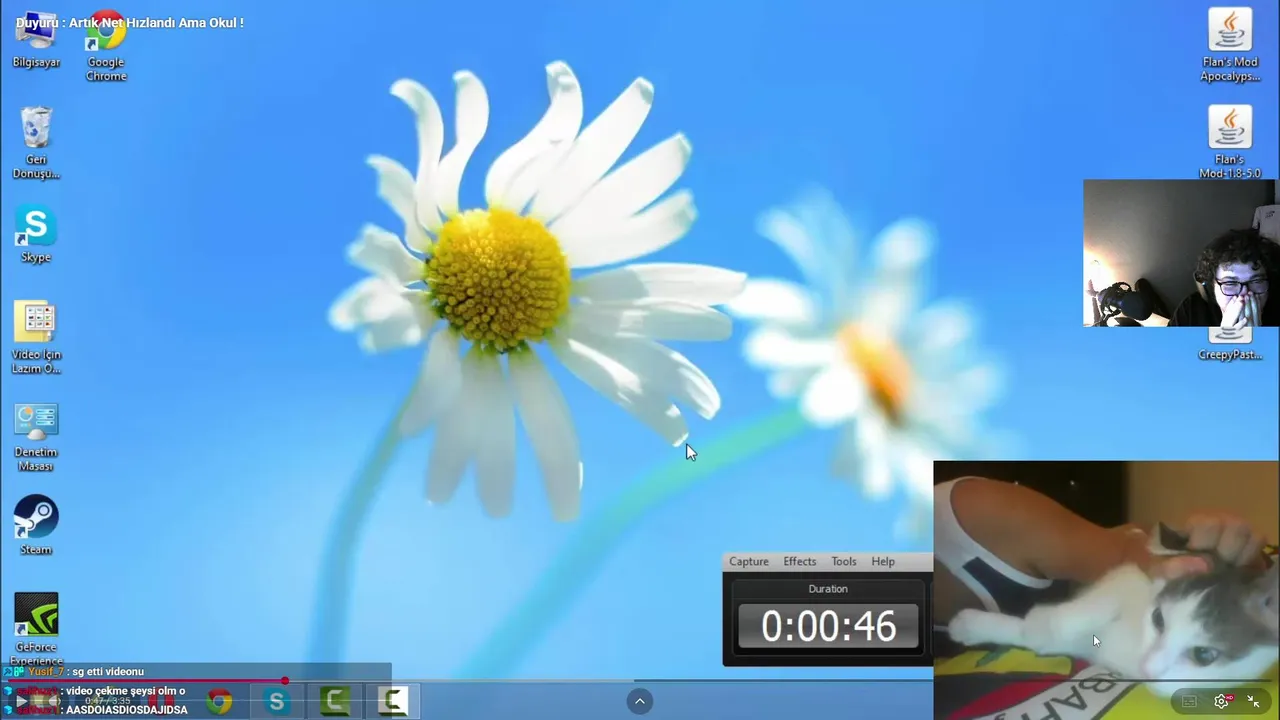1280x720 pixels.
Task: Select the Skype desktop shortcut
Action: [36, 235]
